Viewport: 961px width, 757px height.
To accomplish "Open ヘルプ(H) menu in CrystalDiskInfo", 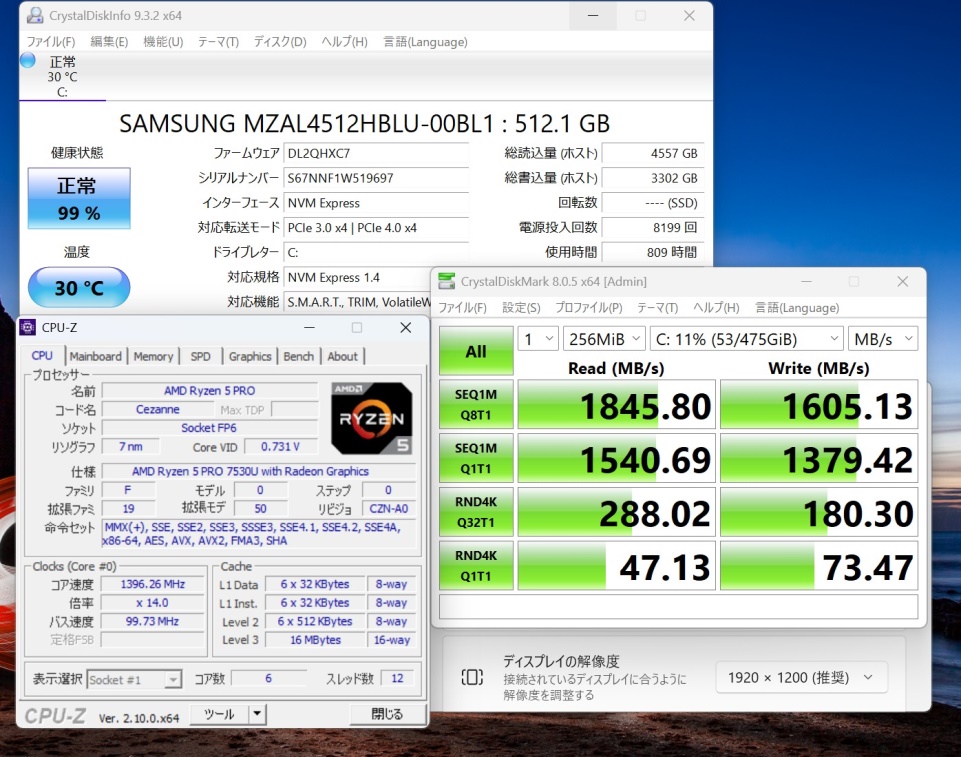I will point(344,42).
